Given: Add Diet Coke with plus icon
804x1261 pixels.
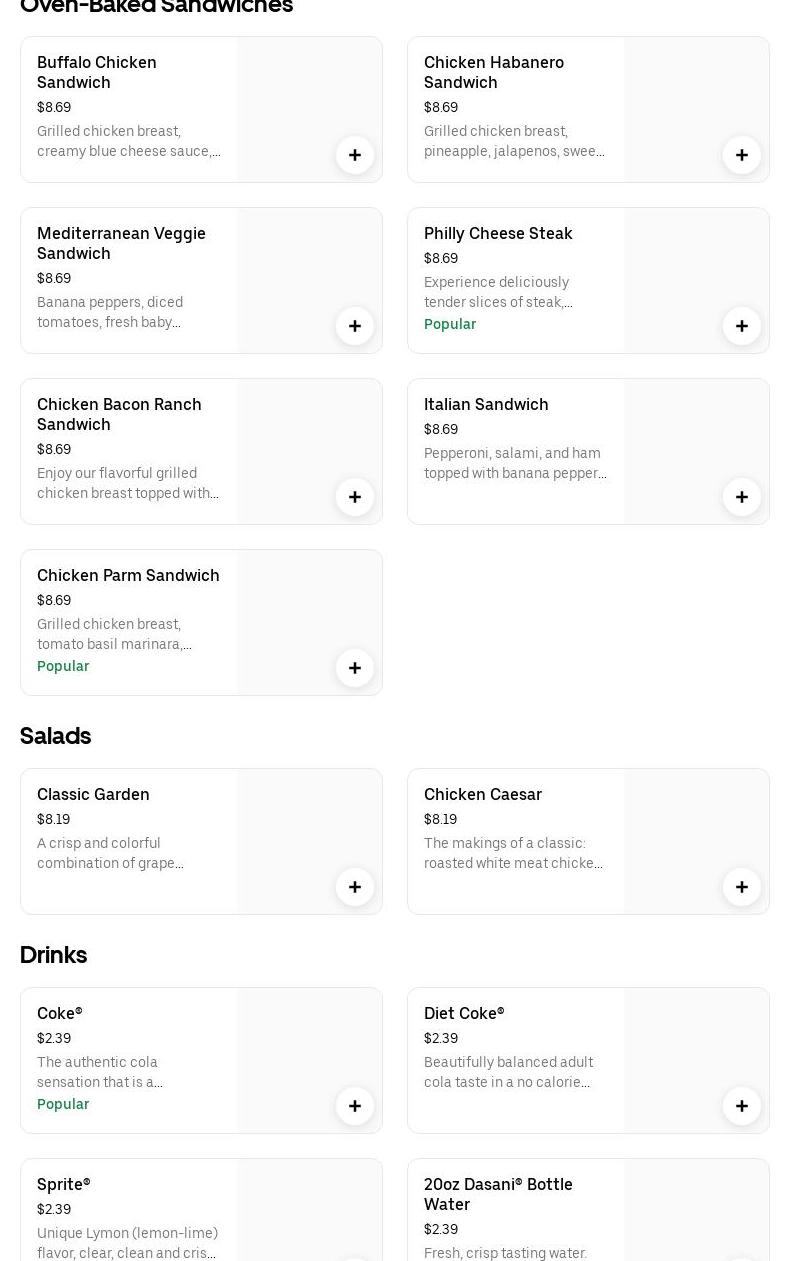Looking at the screenshot, I should tap(742, 1106).
